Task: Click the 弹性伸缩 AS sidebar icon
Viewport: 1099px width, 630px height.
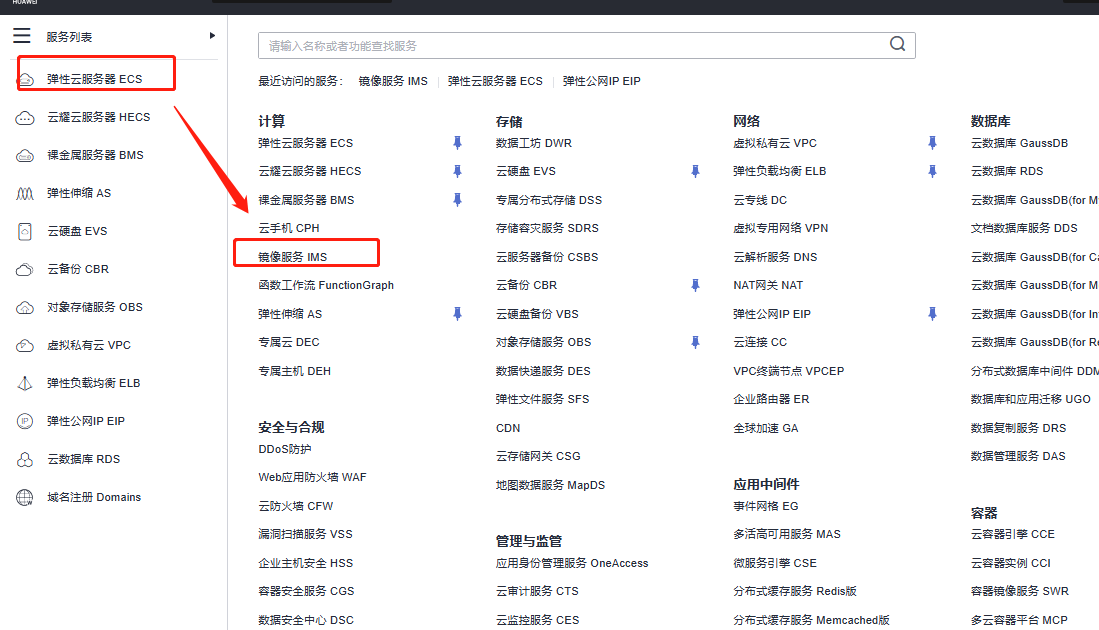Action: [x=25, y=193]
